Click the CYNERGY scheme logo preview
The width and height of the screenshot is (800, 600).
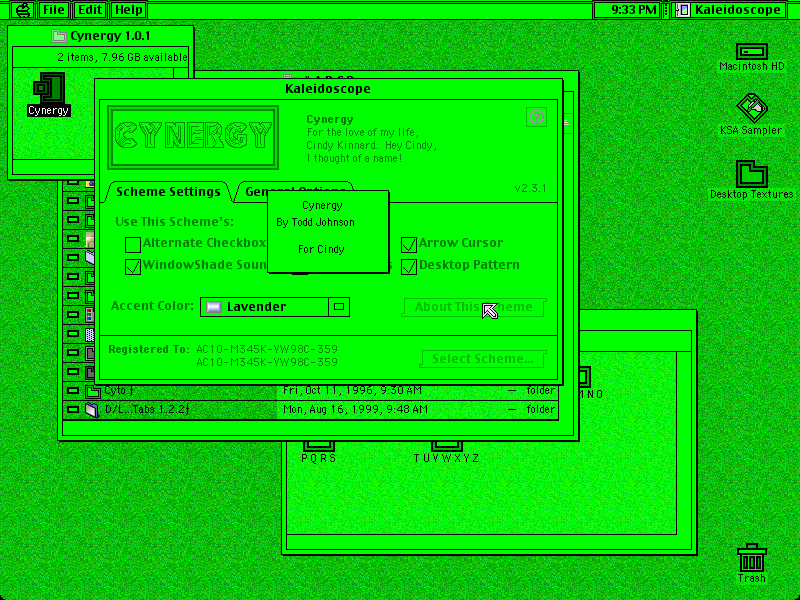[x=193, y=137]
